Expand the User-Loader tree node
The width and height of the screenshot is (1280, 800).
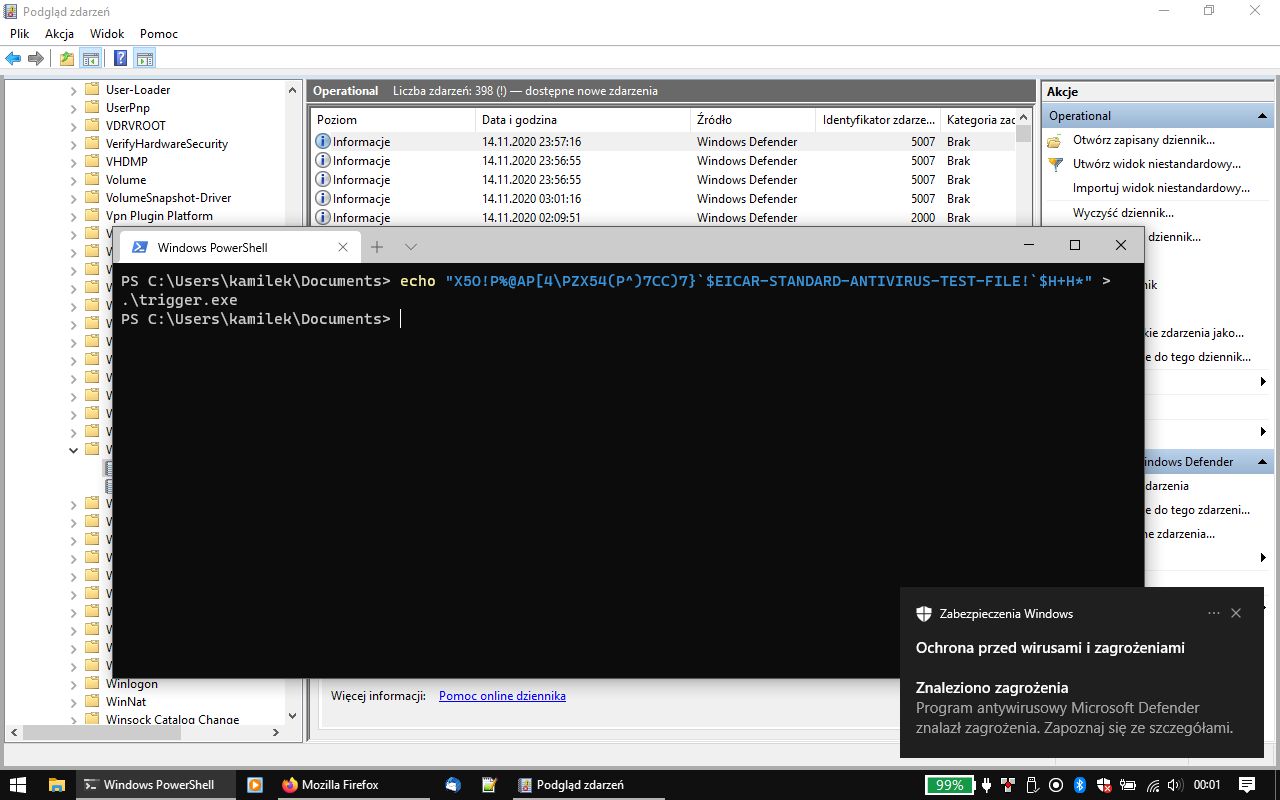point(74,90)
